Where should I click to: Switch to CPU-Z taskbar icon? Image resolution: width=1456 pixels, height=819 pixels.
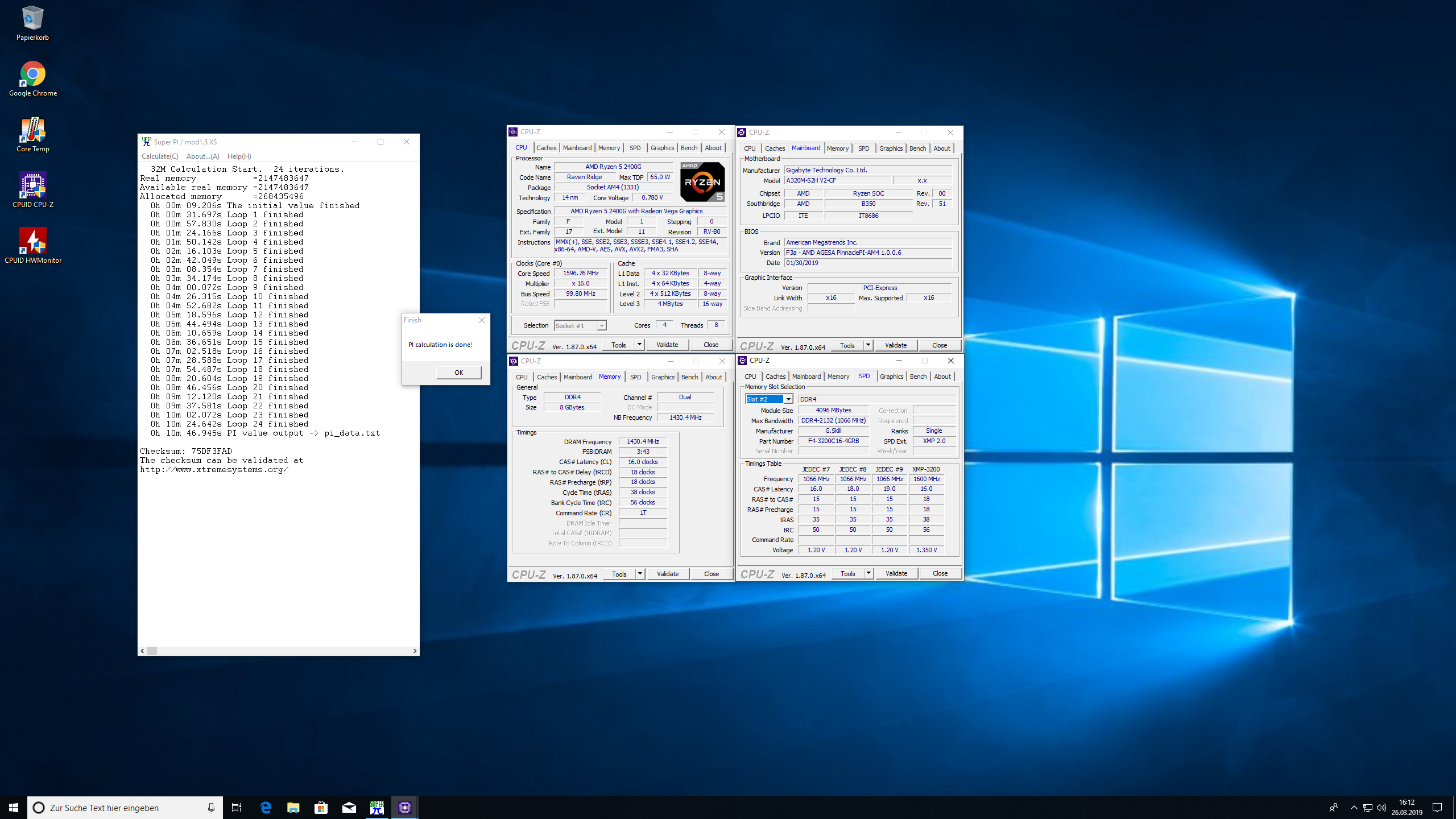click(x=404, y=808)
